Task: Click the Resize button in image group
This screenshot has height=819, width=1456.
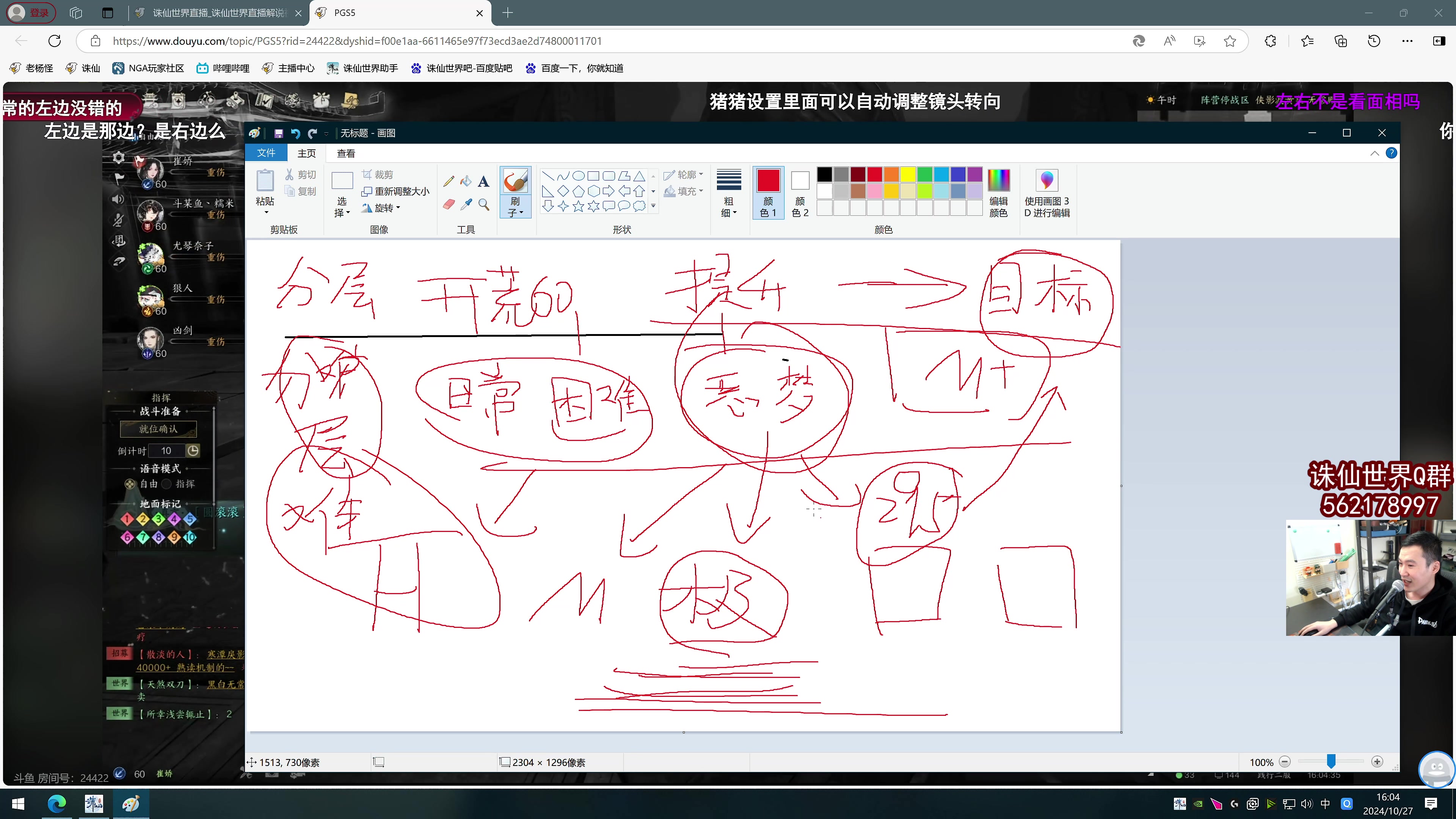Action: pos(395,191)
